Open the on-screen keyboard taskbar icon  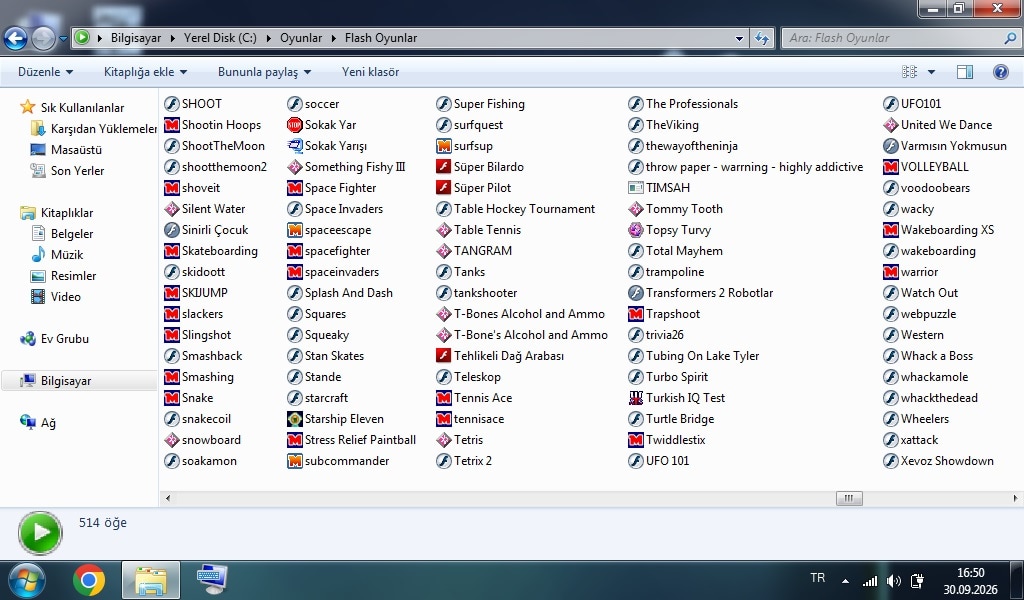[212, 578]
